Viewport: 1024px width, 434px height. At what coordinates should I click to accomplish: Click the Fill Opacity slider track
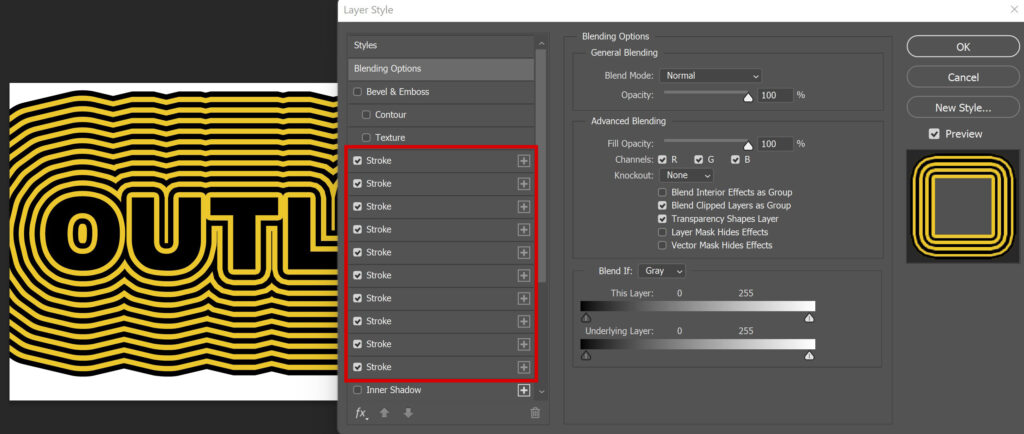pos(707,140)
